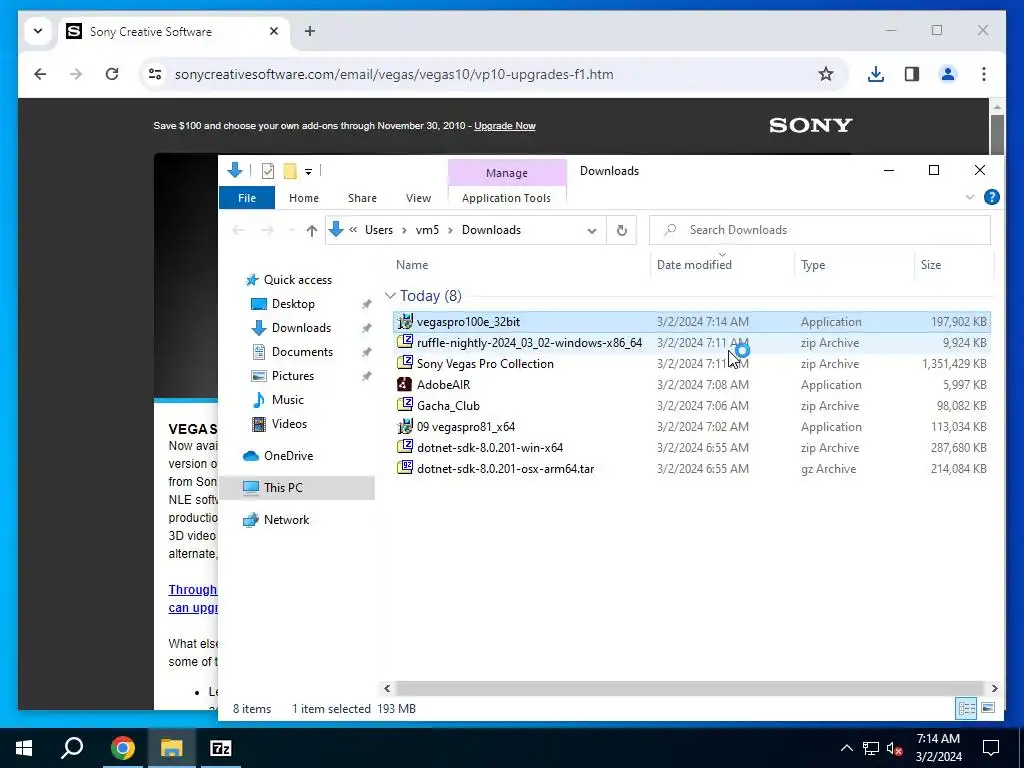
Task: Sort by the Size column header
Action: (x=953, y=264)
